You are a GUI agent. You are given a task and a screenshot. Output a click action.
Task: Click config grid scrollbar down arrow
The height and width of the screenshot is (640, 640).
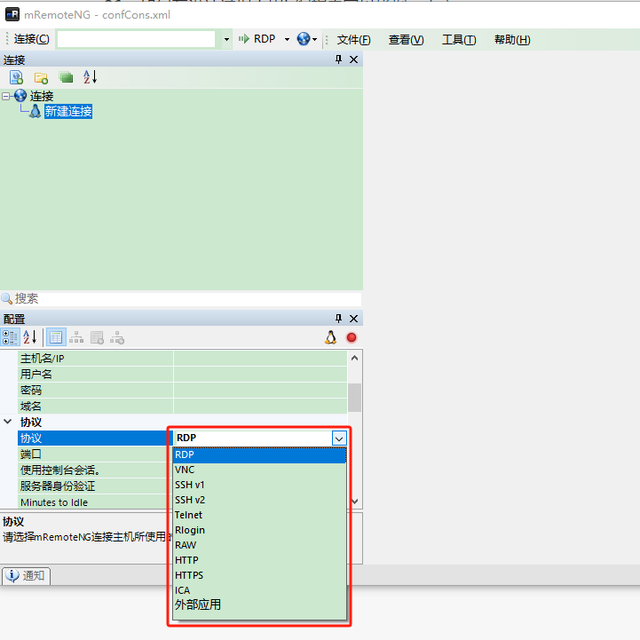[355, 501]
